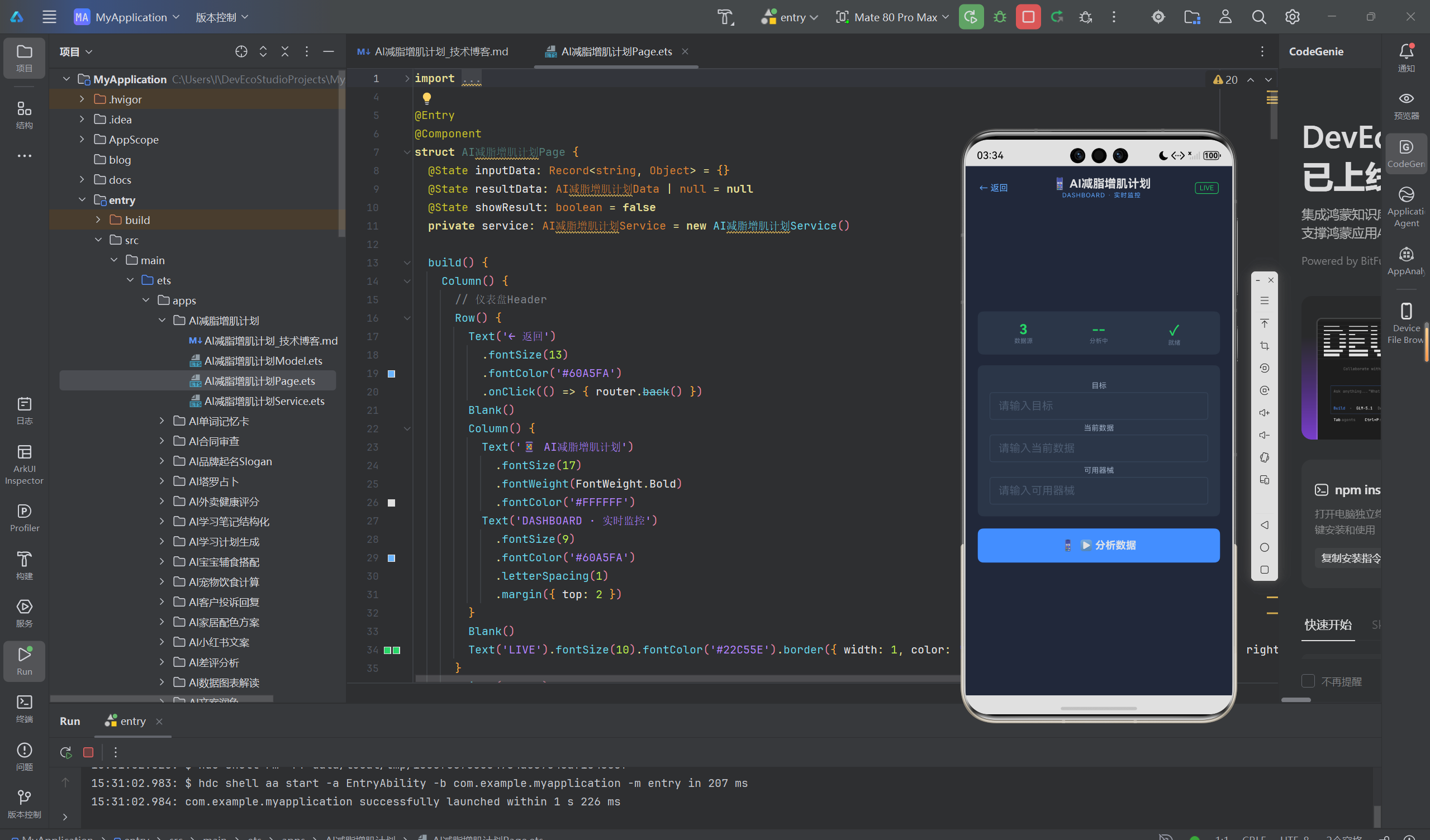Select 快速开始 tab in CodeGenie

pyautogui.click(x=1328, y=624)
